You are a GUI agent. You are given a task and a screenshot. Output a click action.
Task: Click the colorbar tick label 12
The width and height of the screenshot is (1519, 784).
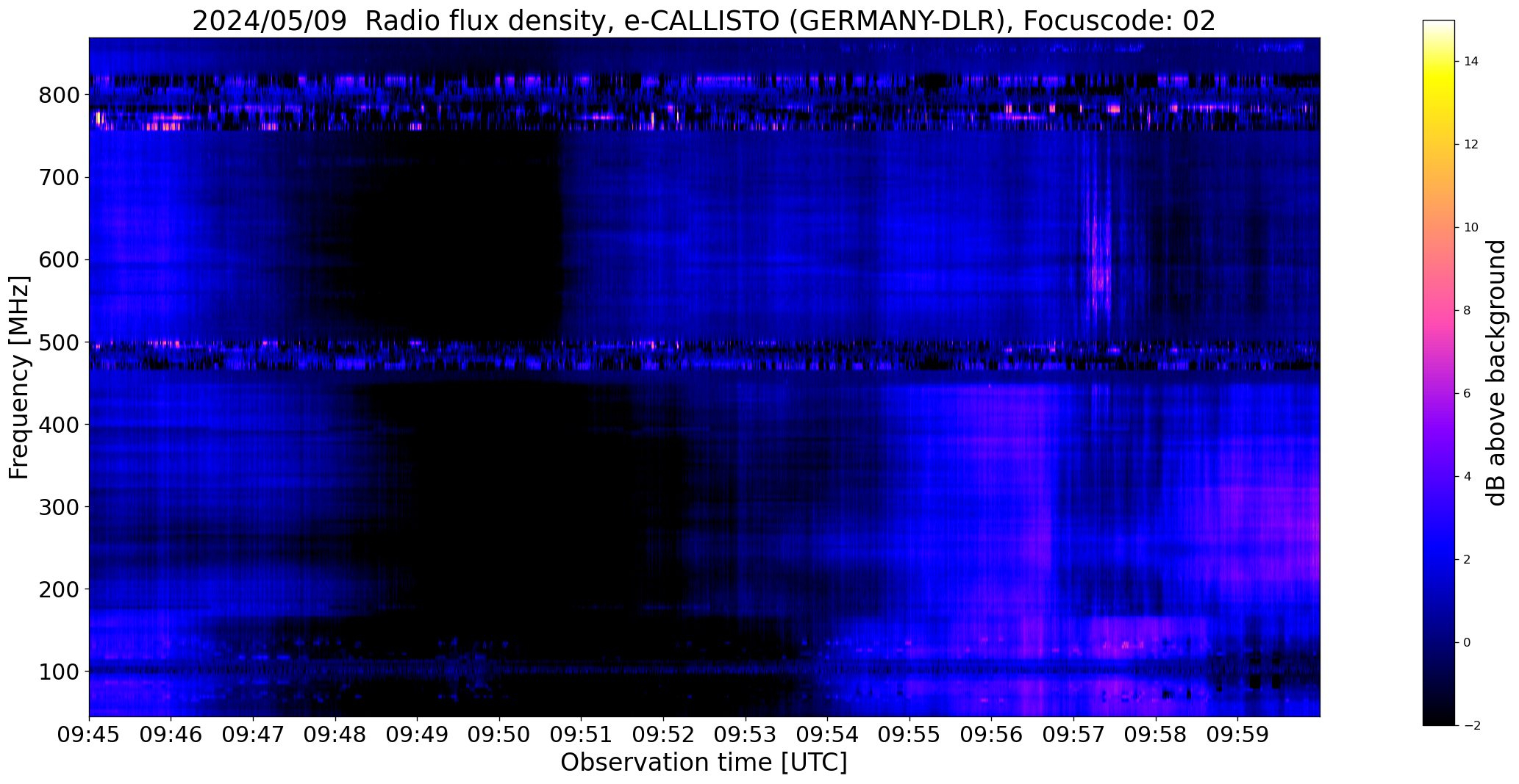coord(1471,145)
